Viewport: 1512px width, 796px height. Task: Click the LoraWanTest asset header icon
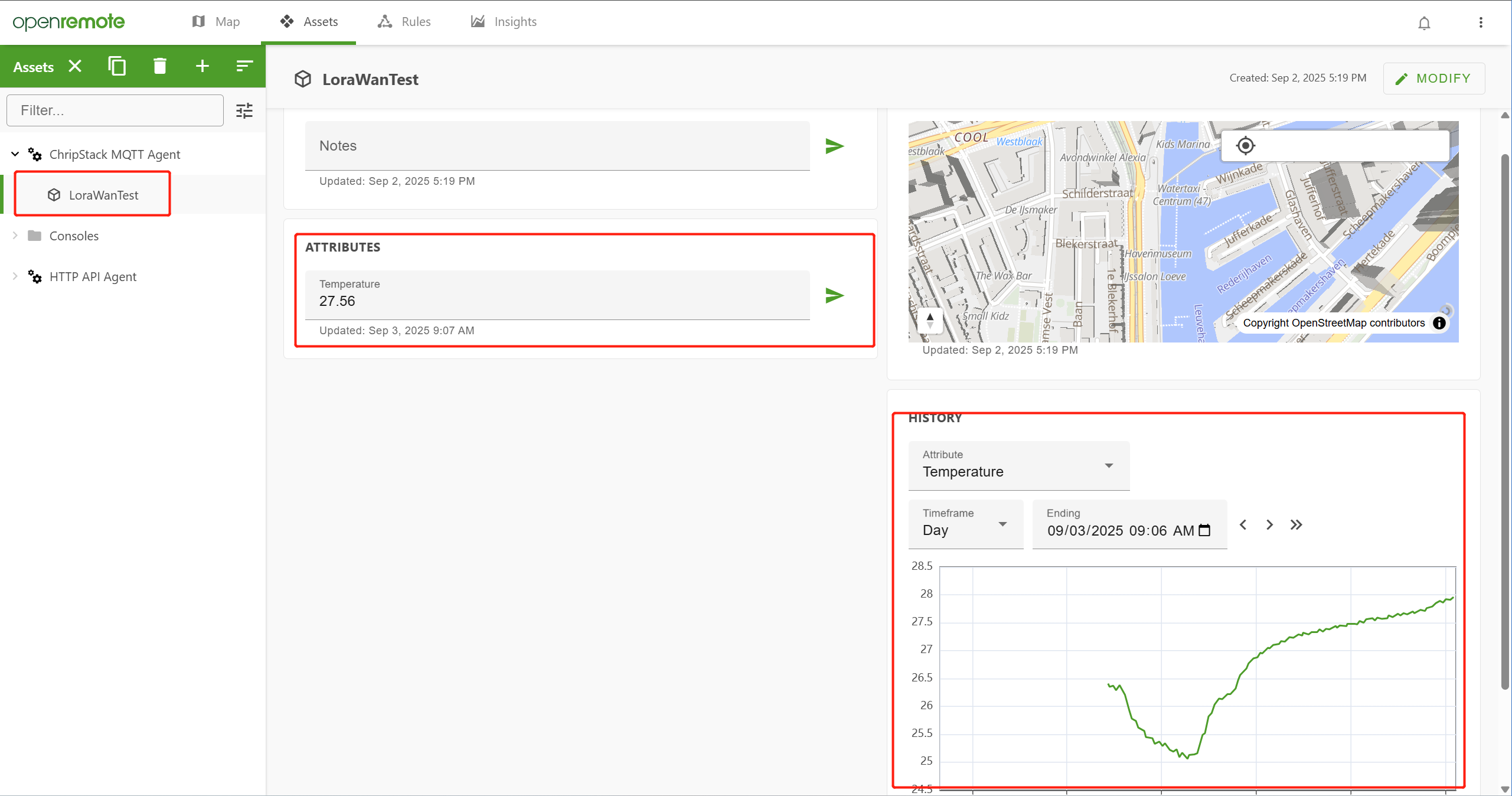point(302,79)
